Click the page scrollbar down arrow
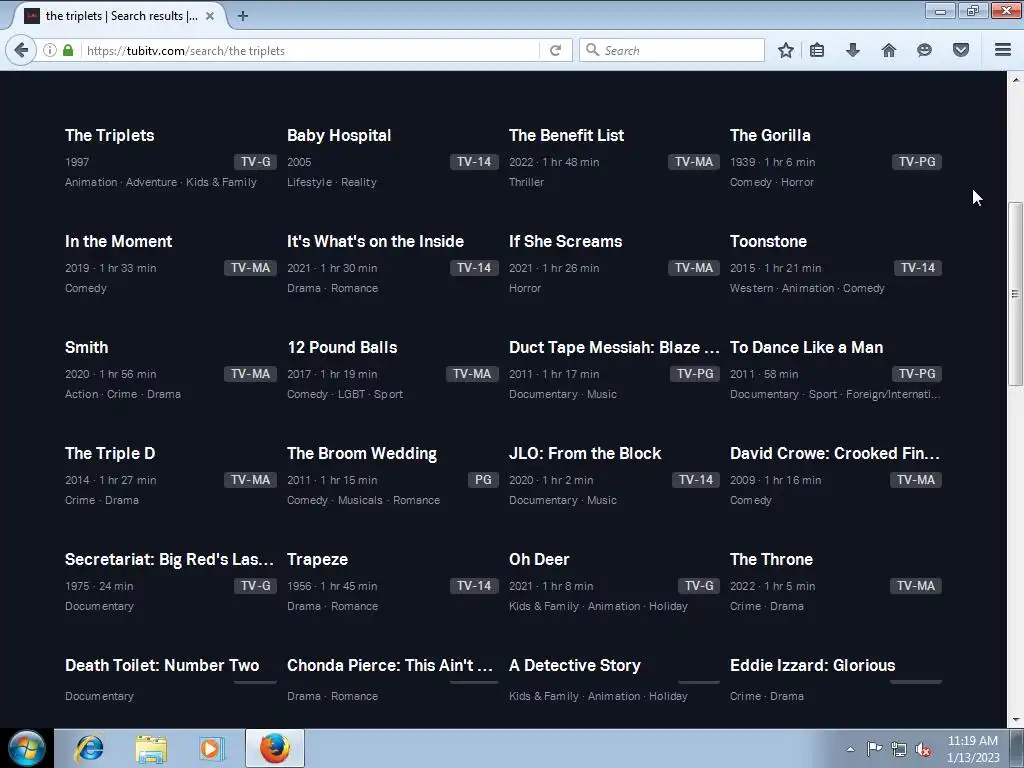This screenshot has height=768, width=1024. [1016, 720]
